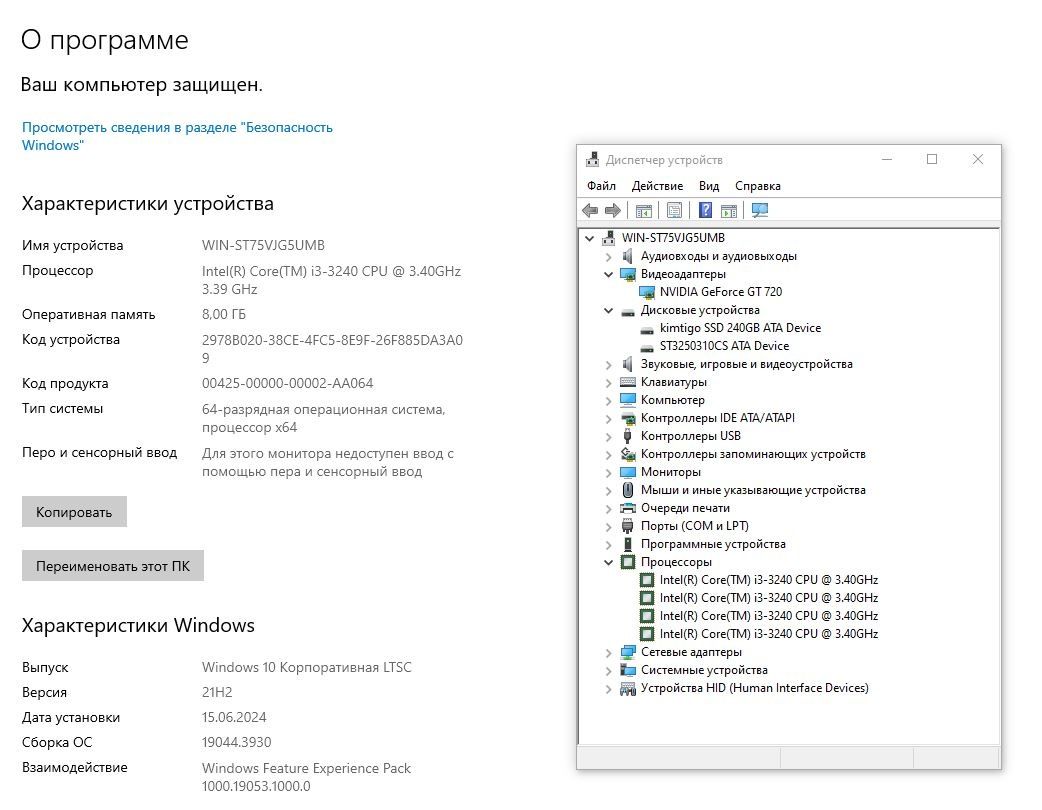Click the icon beside Устройства HID
Screen dimensions: 1042x810
tap(627, 688)
